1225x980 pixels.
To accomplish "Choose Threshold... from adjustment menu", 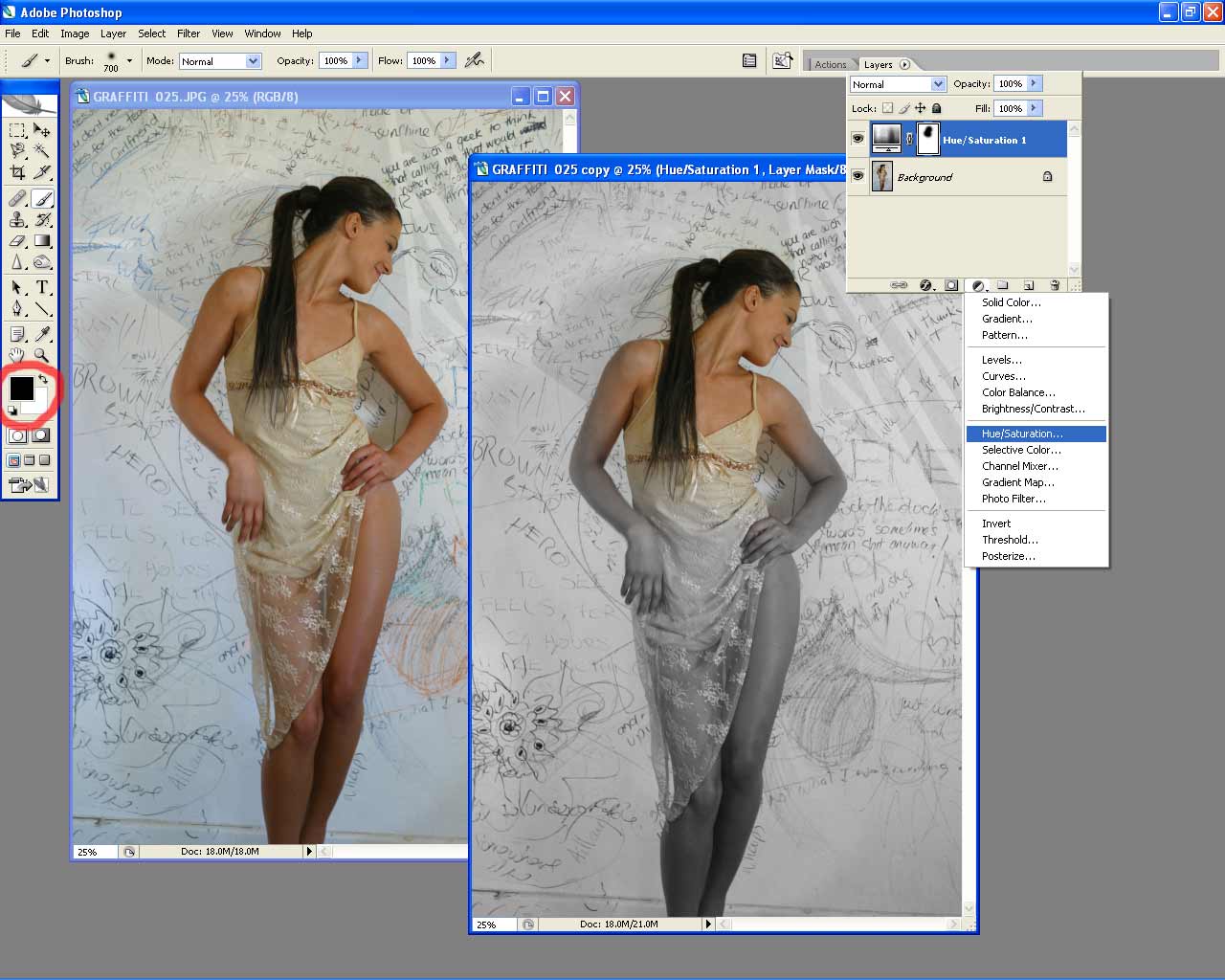I will coord(1036,540).
